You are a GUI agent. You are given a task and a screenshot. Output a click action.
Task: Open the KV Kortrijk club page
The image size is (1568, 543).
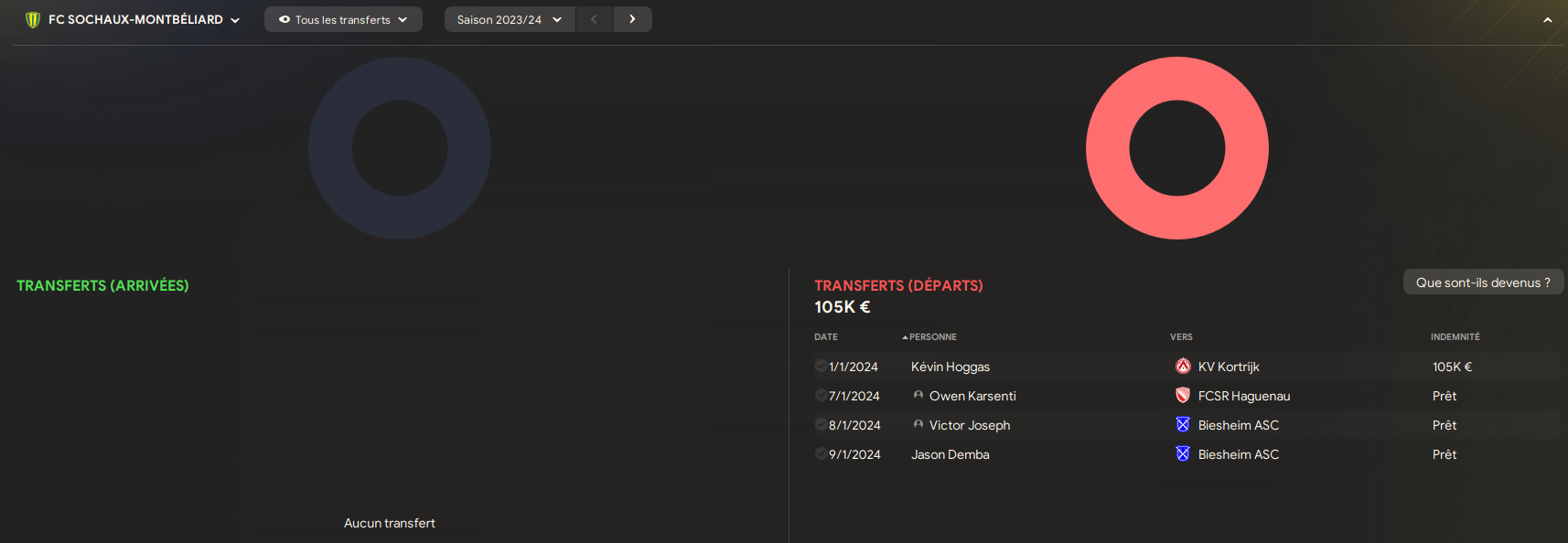1229,367
